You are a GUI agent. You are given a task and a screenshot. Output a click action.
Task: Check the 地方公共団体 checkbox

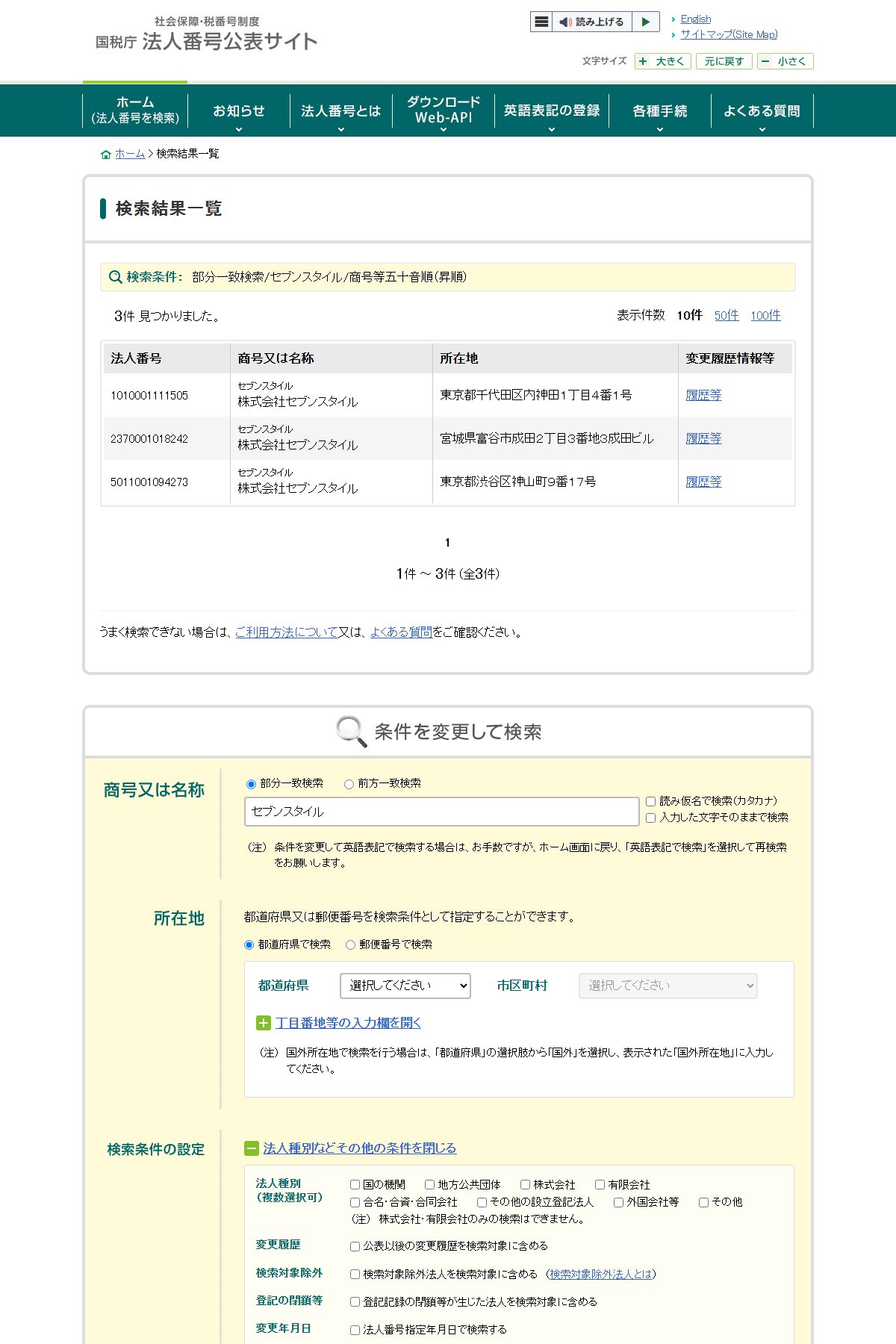coord(430,1185)
